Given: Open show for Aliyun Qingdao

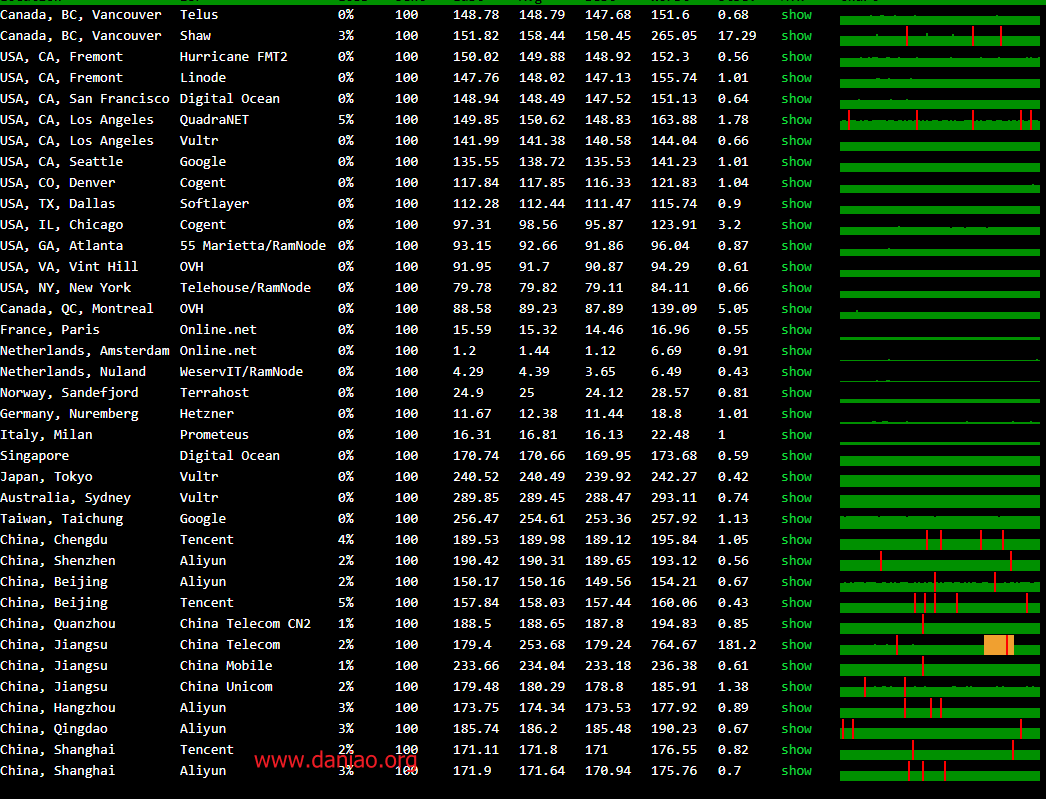Looking at the screenshot, I should pos(797,729).
